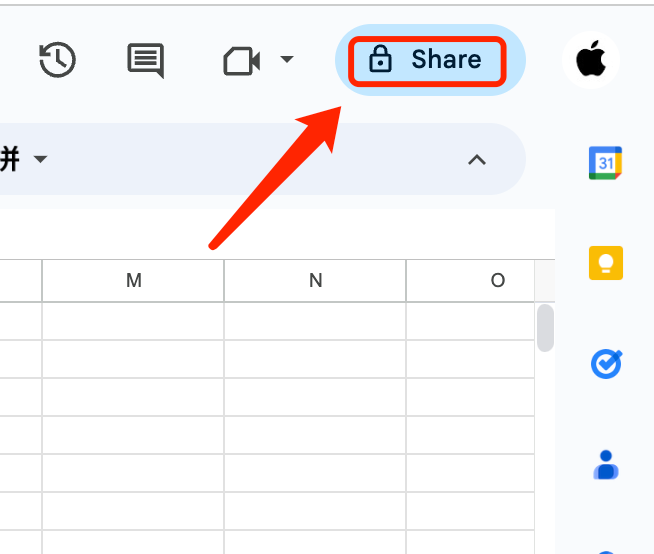654x554 pixels.
Task: Open Google Tasks sidebar icon
Action: pos(605,364)
